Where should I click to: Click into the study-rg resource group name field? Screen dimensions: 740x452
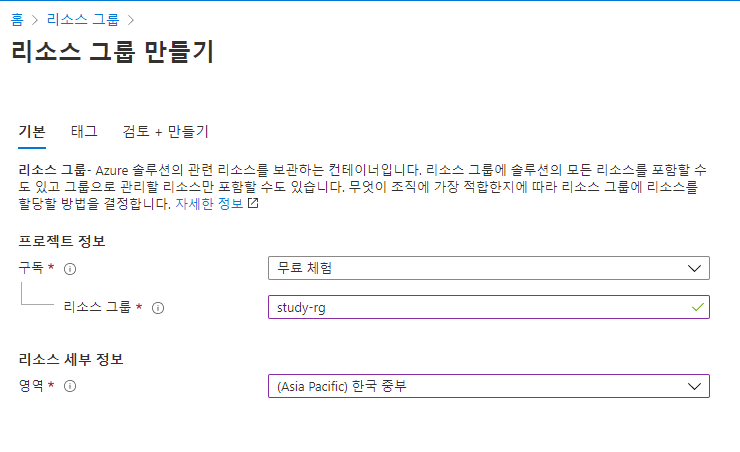(488, 307)
